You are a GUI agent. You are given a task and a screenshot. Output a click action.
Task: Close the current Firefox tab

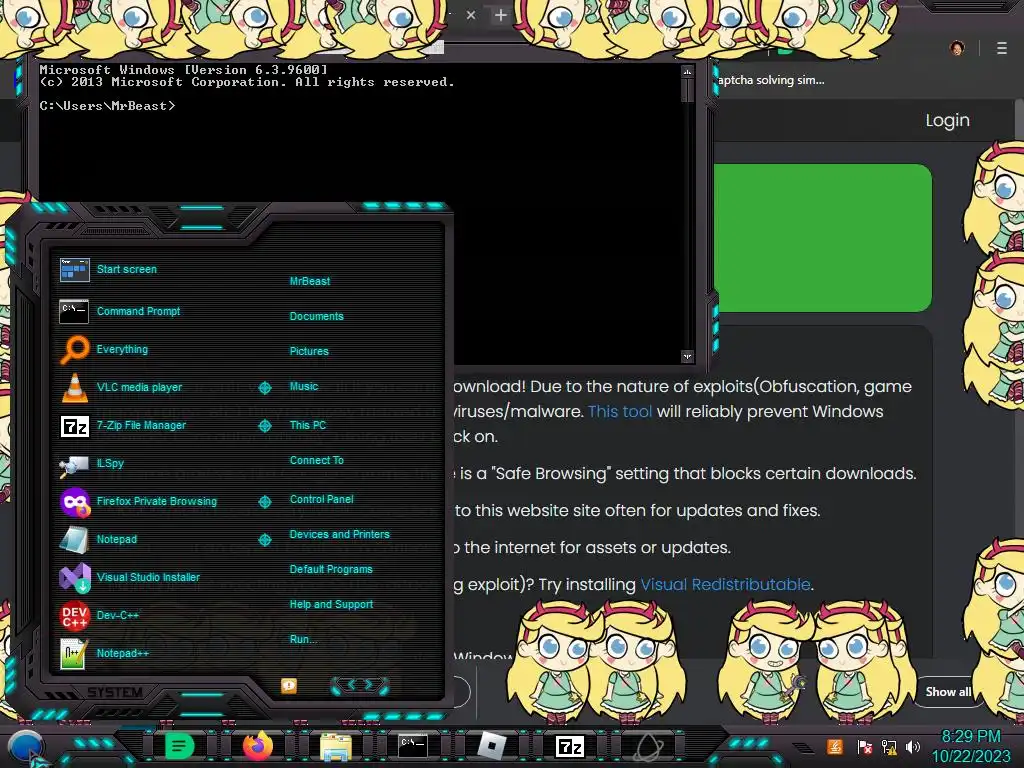tap(471, 15)
